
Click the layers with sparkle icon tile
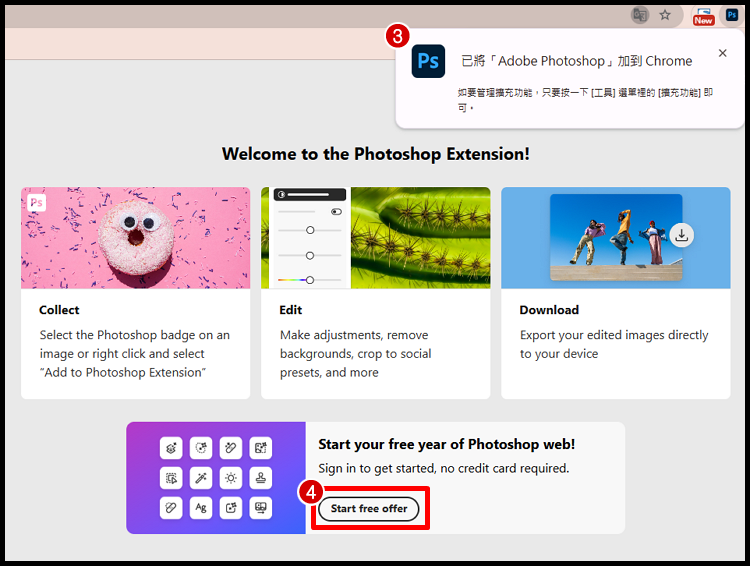click(171, 448)
